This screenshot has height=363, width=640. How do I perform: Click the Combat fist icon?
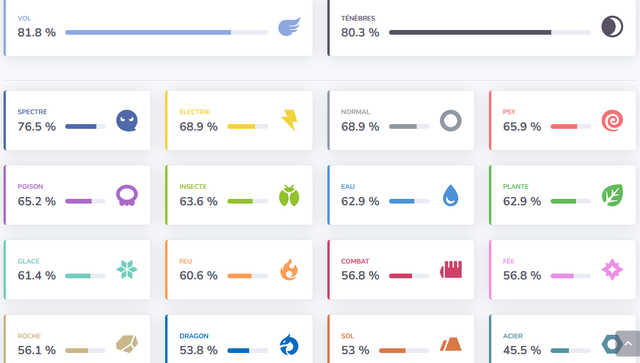[x=451, y=270]
